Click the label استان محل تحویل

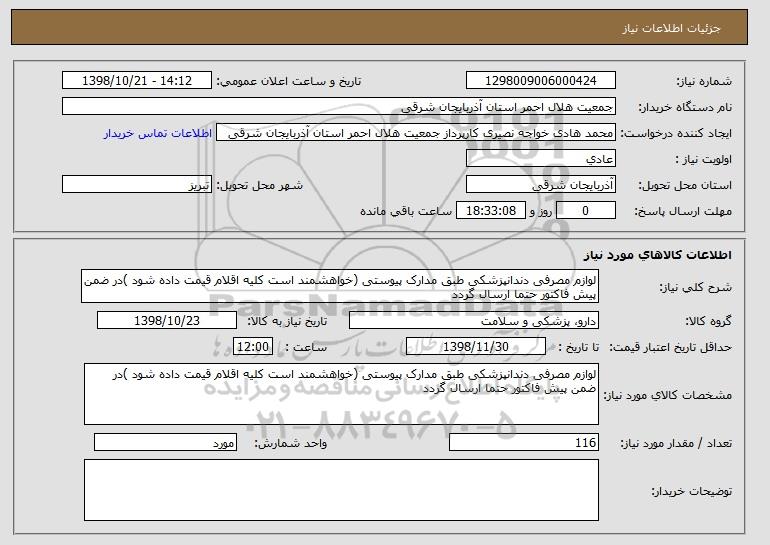(685, 186)
